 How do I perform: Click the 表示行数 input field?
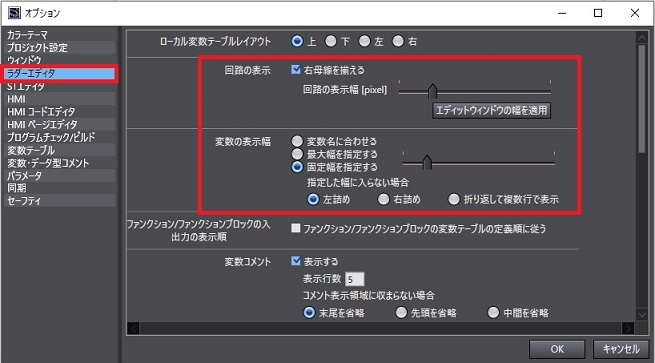(x=355, y=279)
